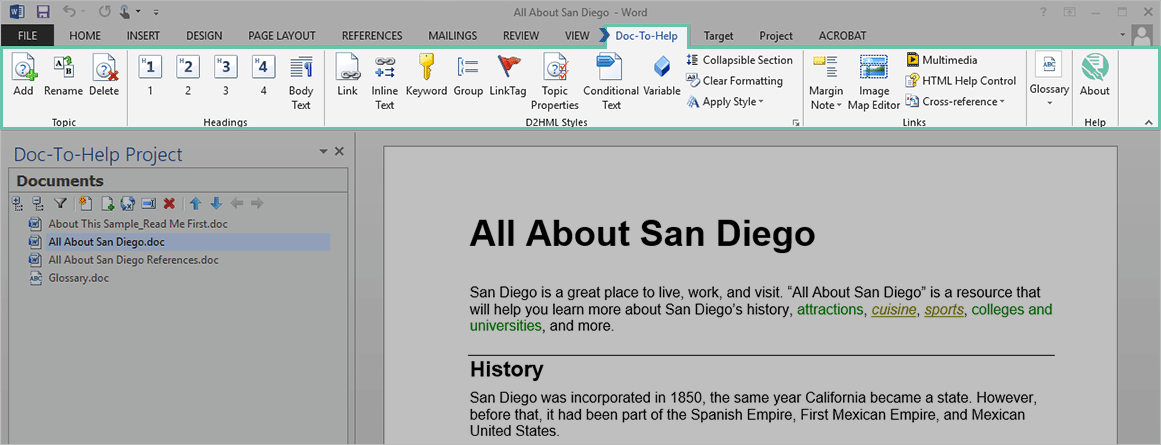Click the Undo button
Viewport: 1161px width, 445px height.
tap(70, 11)
